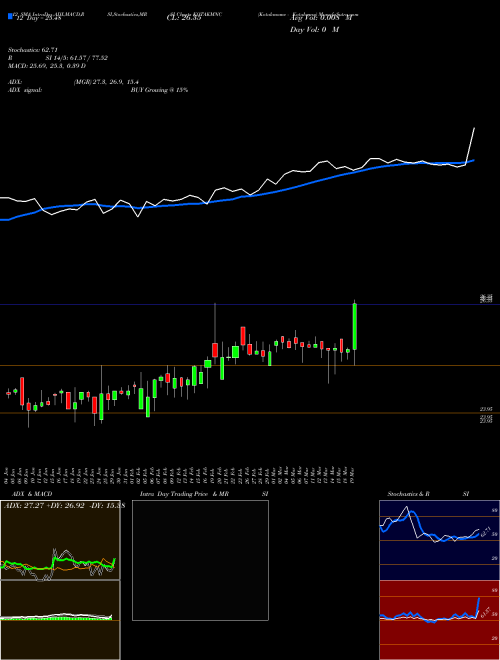The image size is (500, 660).
Task: Click the white price line spike at chart end
Action: tap(471, 145)
